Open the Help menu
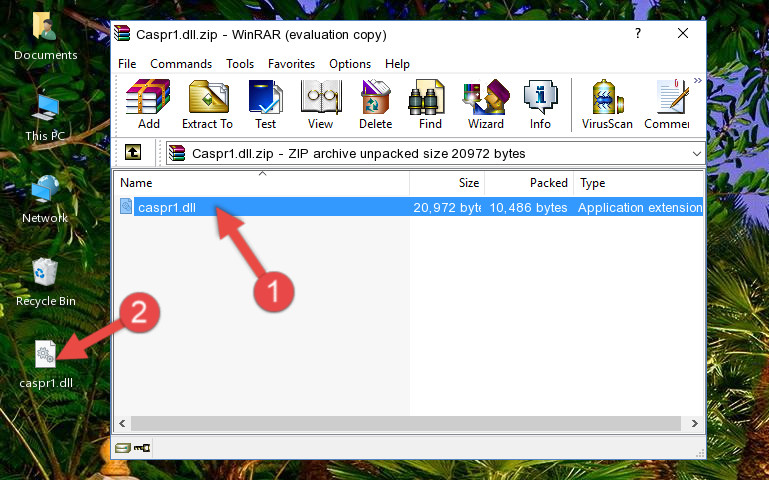 tap(397, 64)
